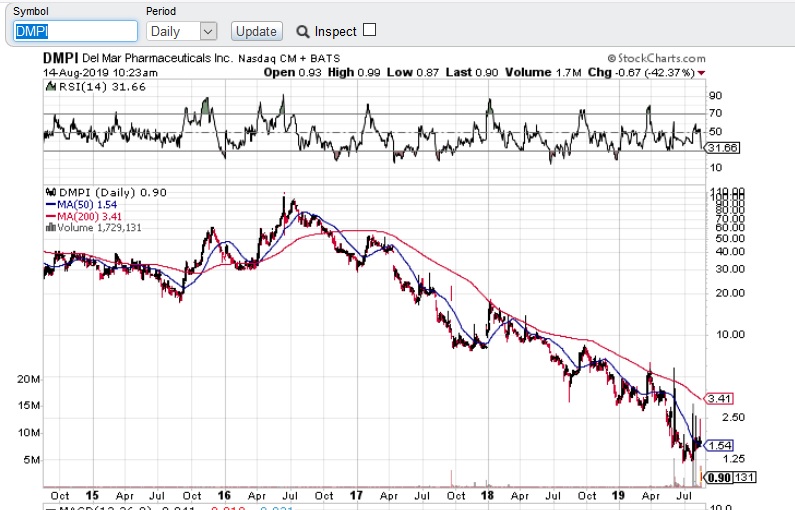Click the 3.41 MA(200) price tag
The image size is (795, 510).
tap(719, 399)
